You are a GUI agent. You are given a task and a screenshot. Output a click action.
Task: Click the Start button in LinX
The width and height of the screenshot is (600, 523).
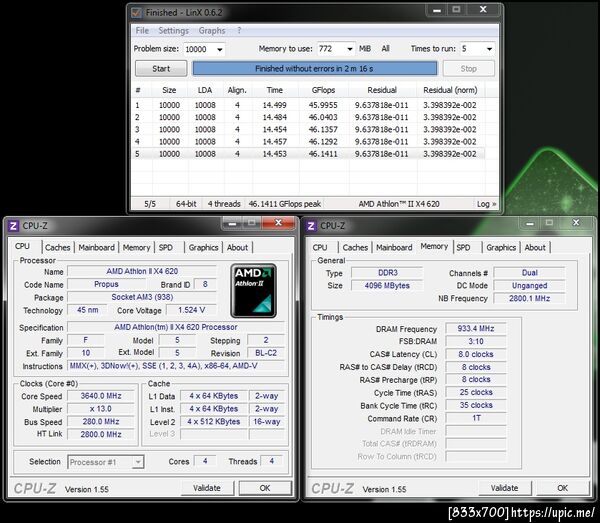161,69
